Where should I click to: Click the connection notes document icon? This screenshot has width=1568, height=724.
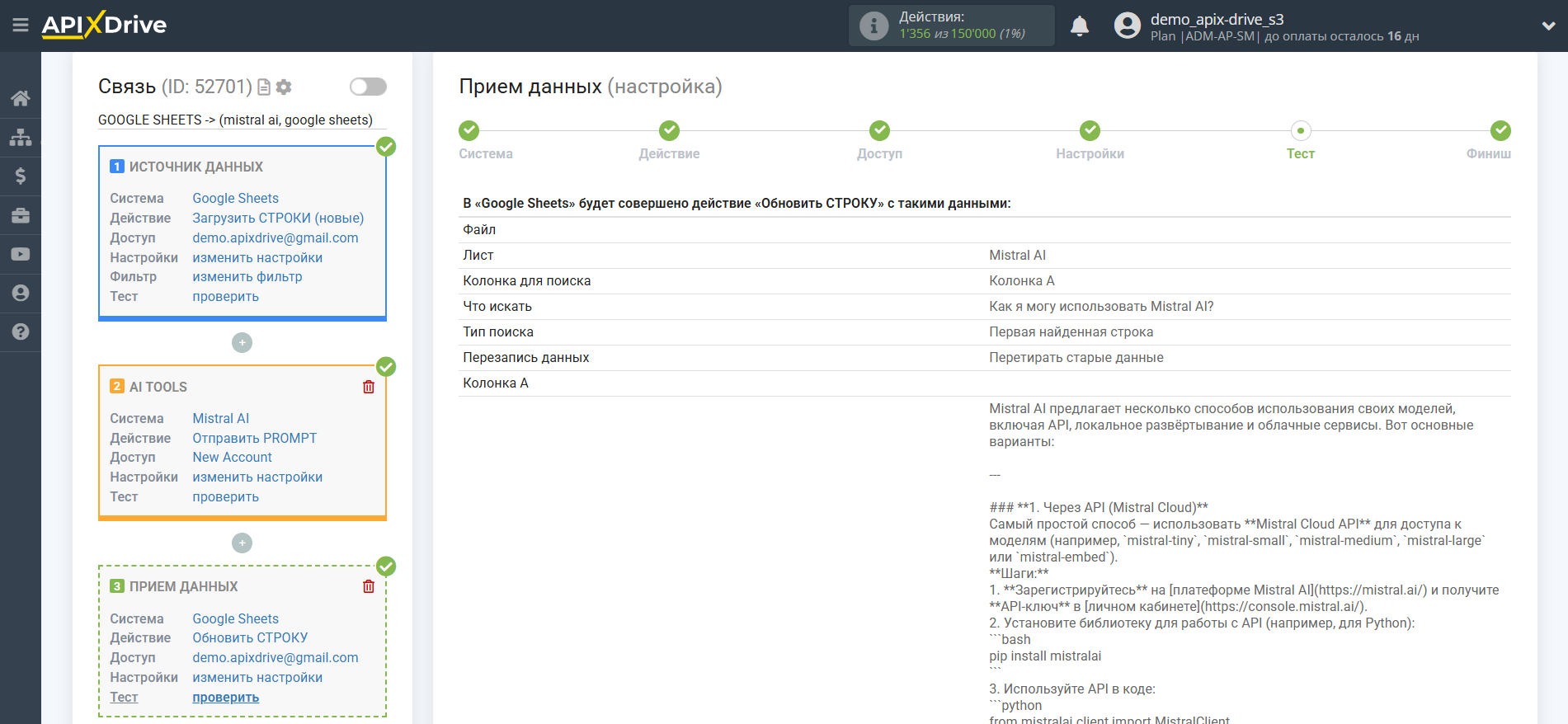pos(264,87)
